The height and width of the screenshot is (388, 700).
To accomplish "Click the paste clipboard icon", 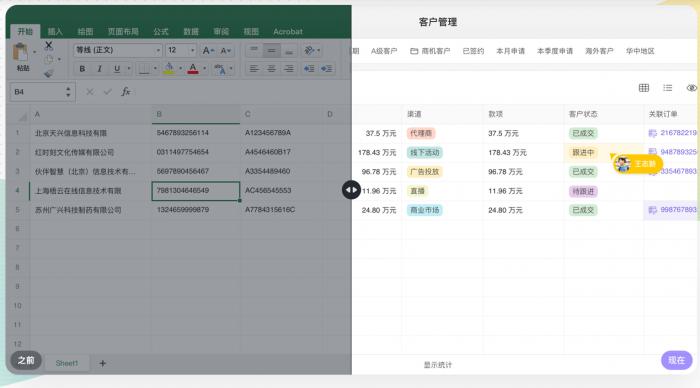I will point(21,53).
